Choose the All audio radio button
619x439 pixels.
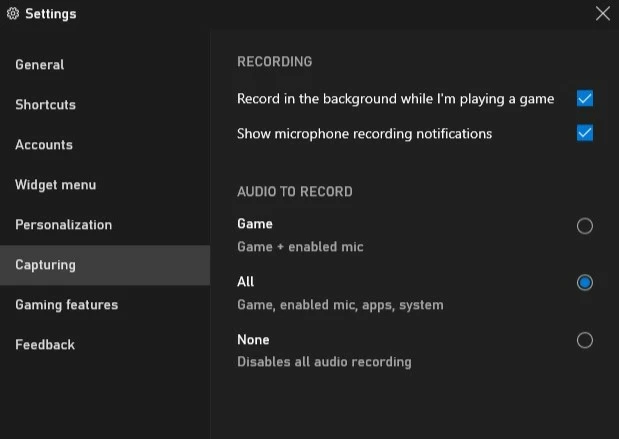[x=585, y=283]
